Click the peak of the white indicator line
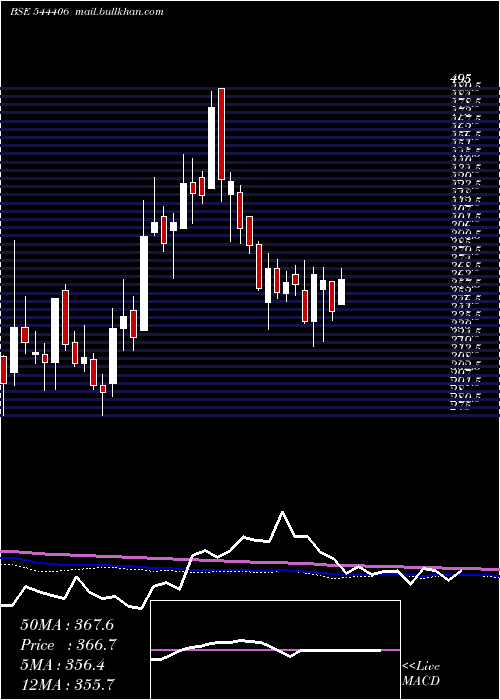The height and width of the screenshot is (700, 500). [x=282, y=512]
